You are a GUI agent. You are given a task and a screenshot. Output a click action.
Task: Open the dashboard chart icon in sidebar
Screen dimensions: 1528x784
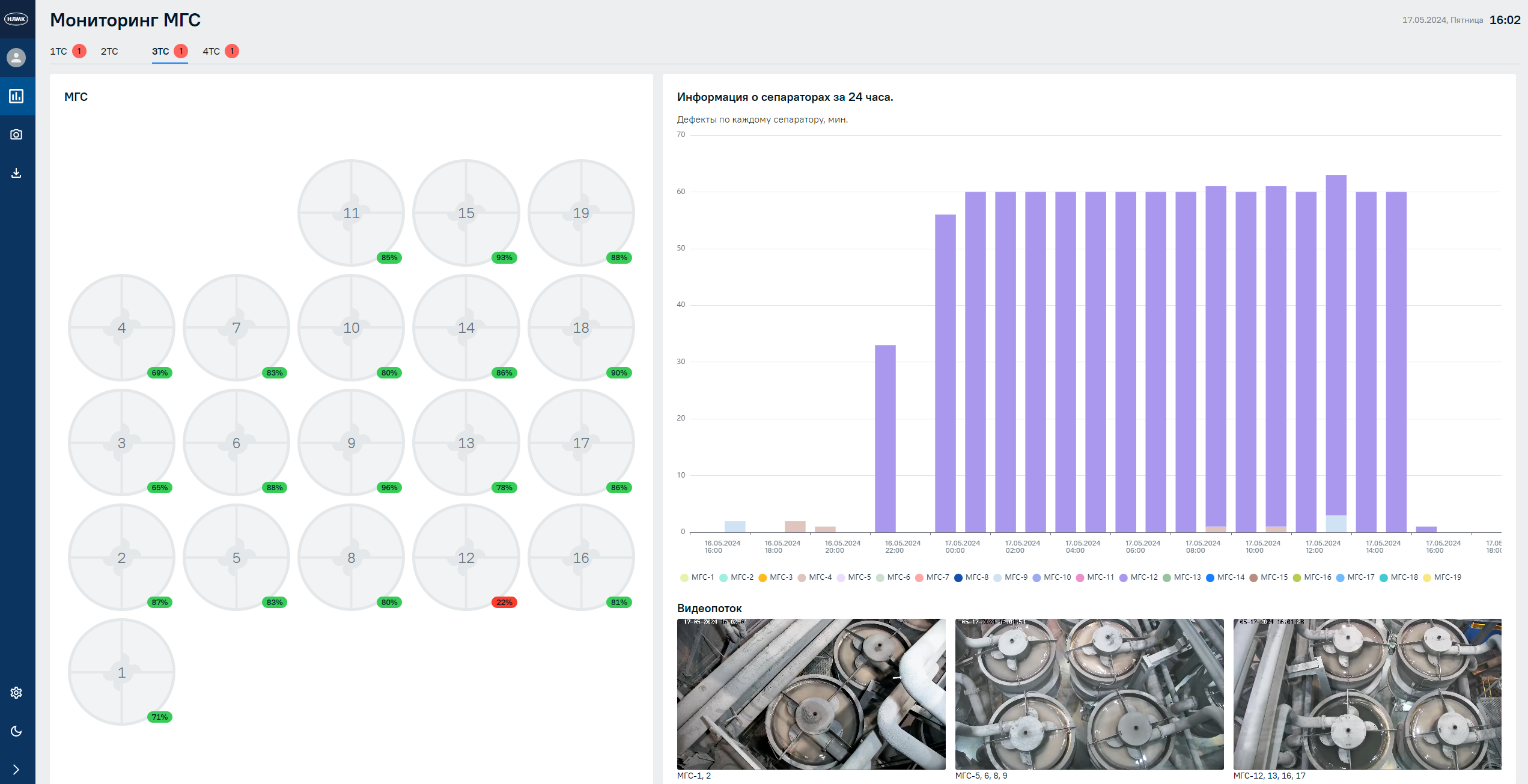tap(16, 96)
